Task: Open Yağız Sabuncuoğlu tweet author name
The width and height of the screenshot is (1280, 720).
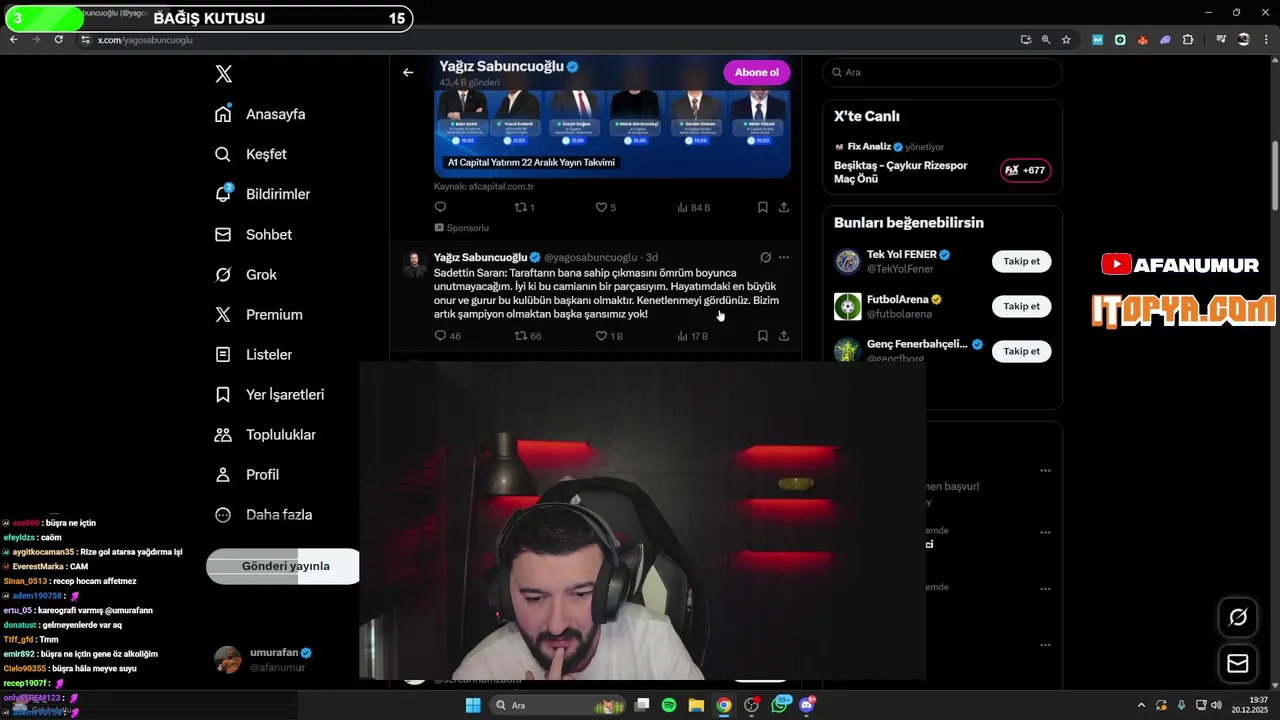Action: tap(480, 257)
